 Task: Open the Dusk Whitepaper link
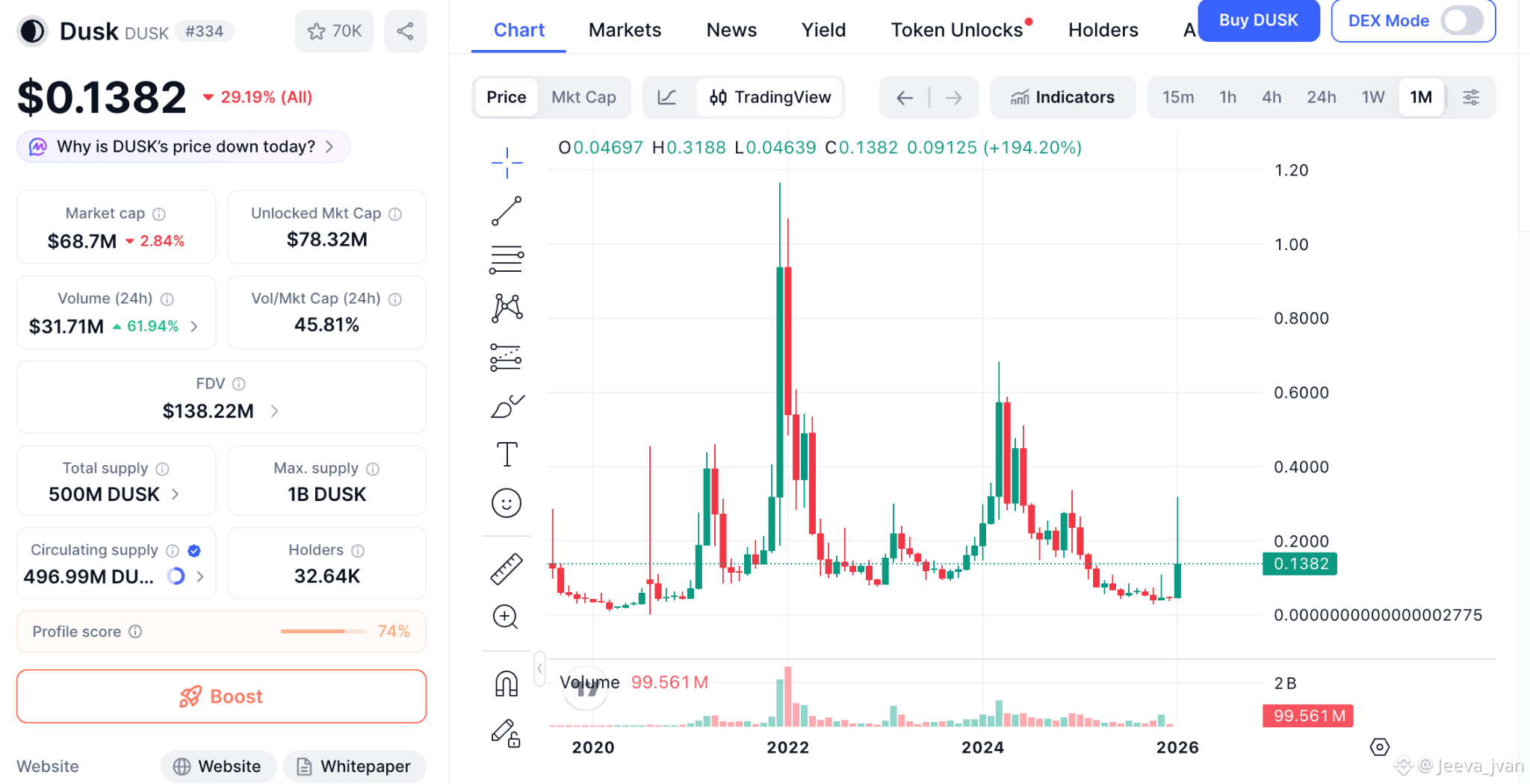(354, 767)
